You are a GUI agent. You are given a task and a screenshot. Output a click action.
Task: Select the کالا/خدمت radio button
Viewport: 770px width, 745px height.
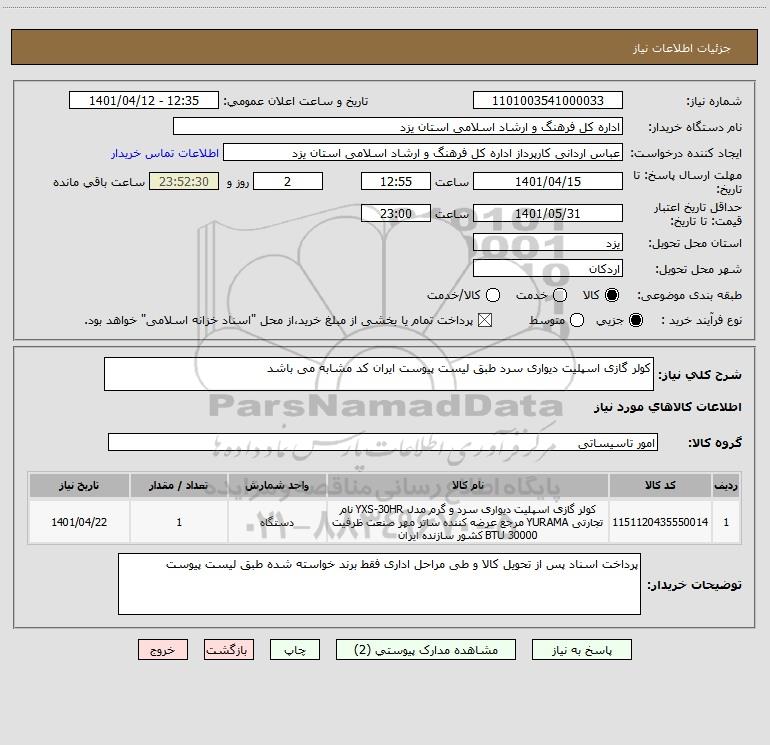pos(493,295)
